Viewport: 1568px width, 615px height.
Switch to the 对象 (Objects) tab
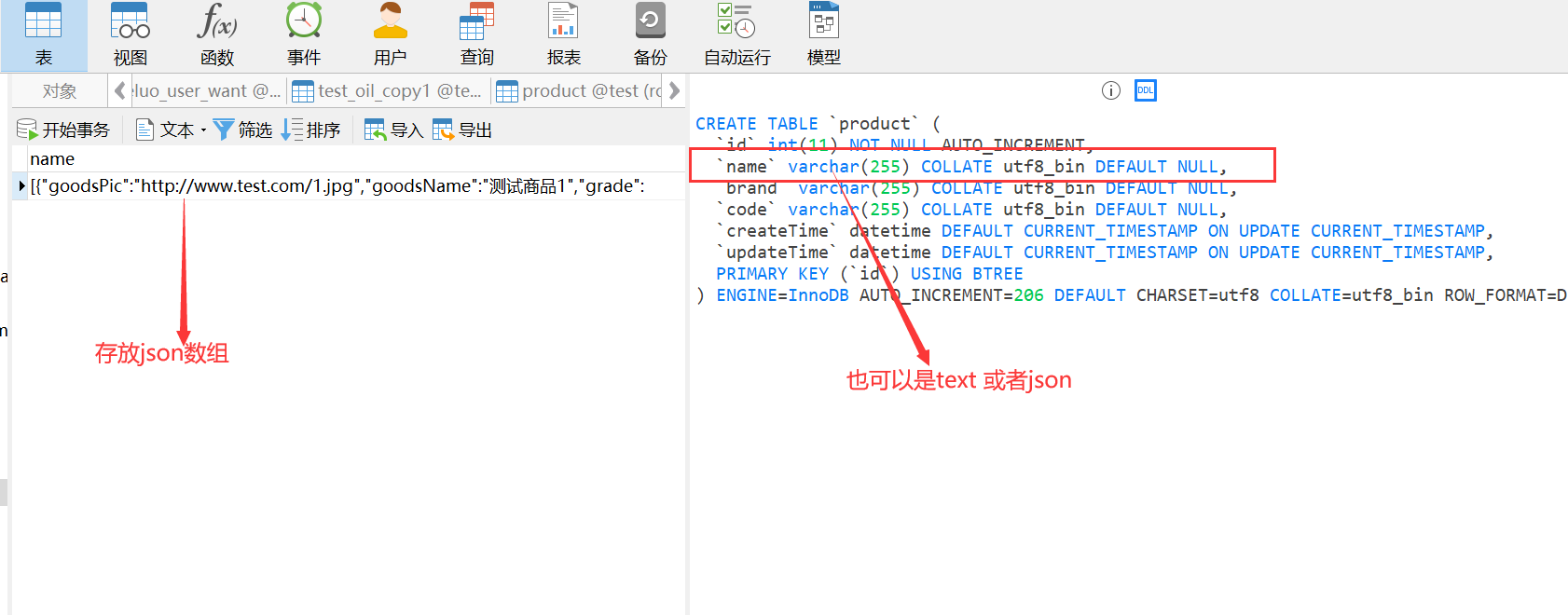click(x=60, y=91)
